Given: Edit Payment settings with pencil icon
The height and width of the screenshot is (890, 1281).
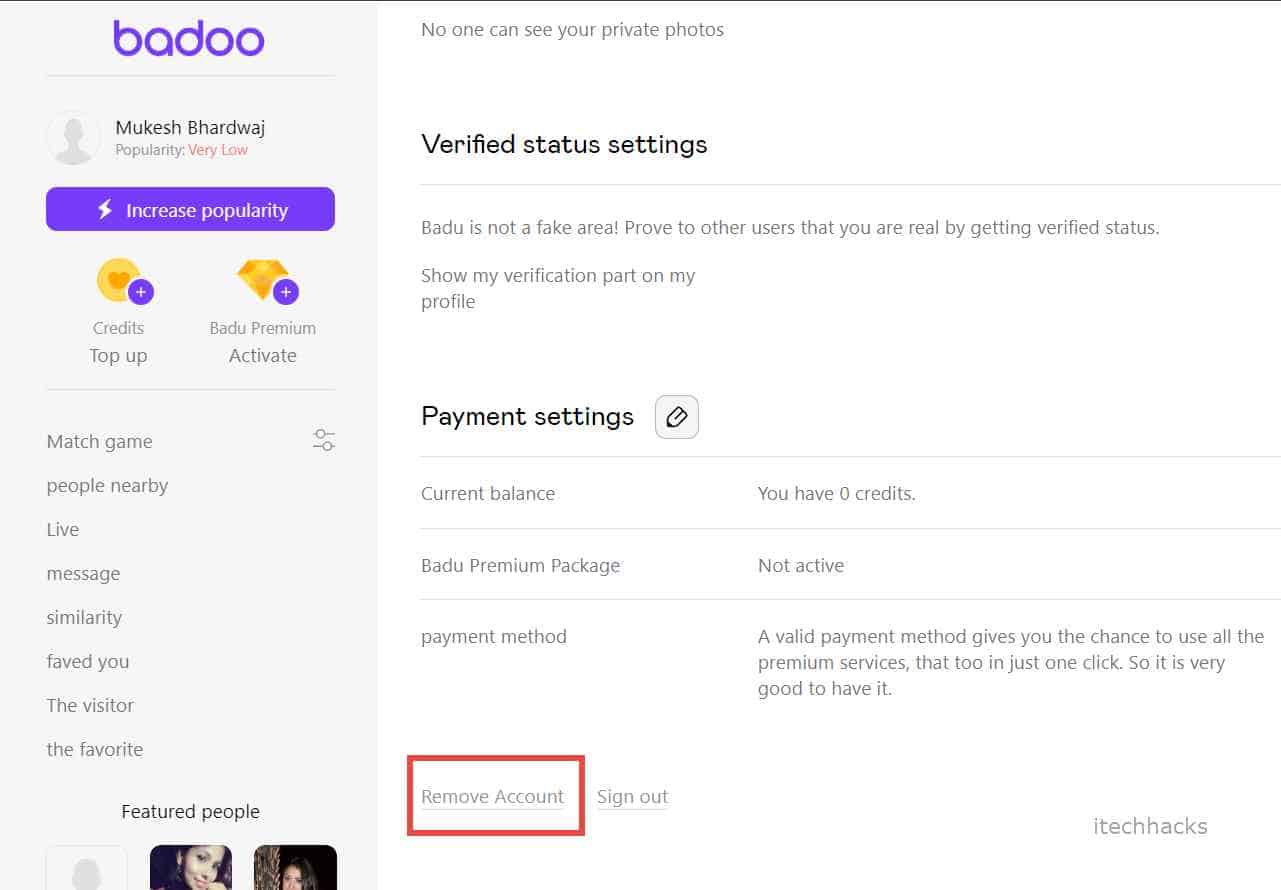Looking at the screenshot, I should 677,417.
